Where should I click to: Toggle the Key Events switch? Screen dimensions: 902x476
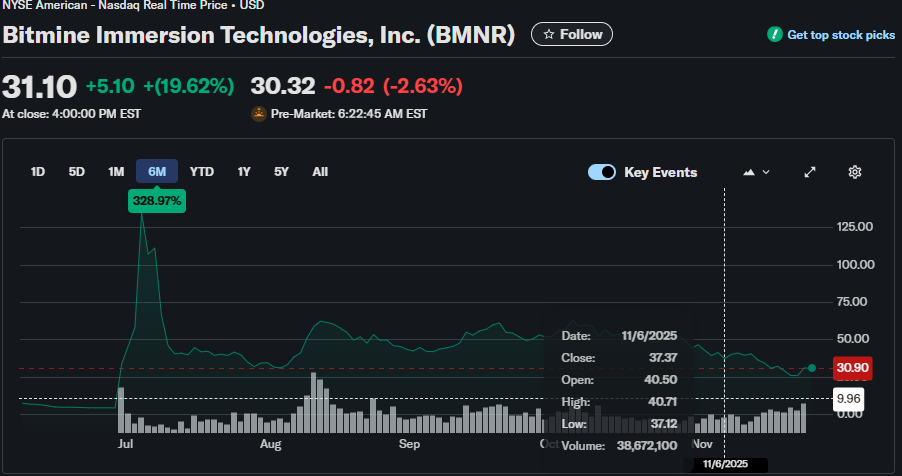602,172
